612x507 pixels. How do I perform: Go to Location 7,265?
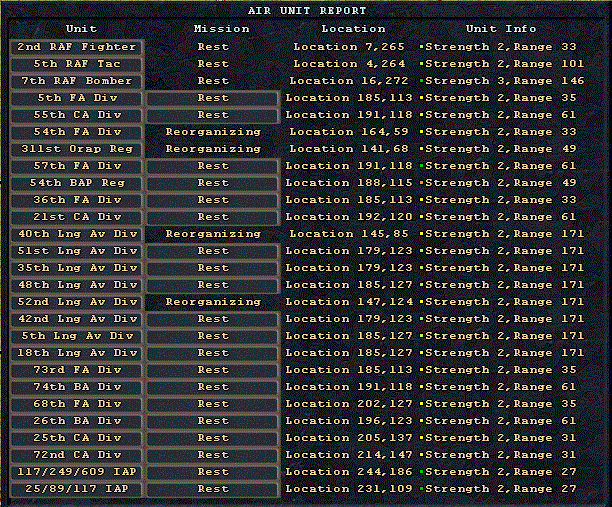click(x=349, y=47)
